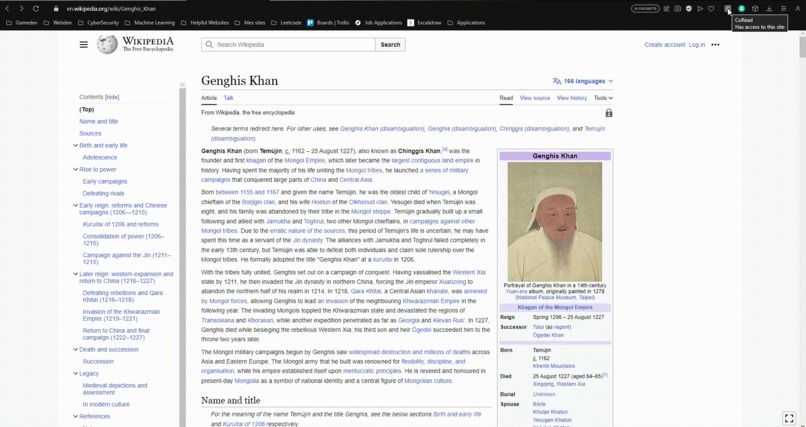Viewport: 806px width, 427px height.
Task: Focus the Search Wikipedia input field
Action: [288, 45]
